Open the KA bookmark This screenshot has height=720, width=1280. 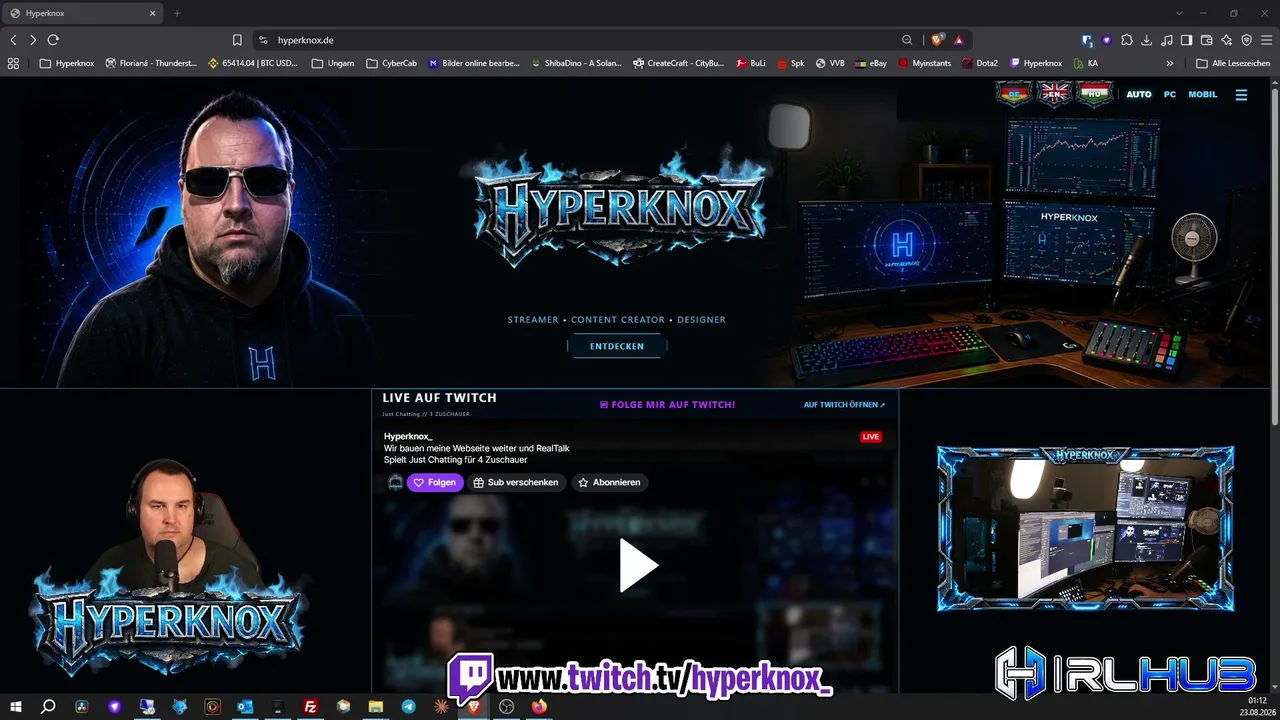1085,63
